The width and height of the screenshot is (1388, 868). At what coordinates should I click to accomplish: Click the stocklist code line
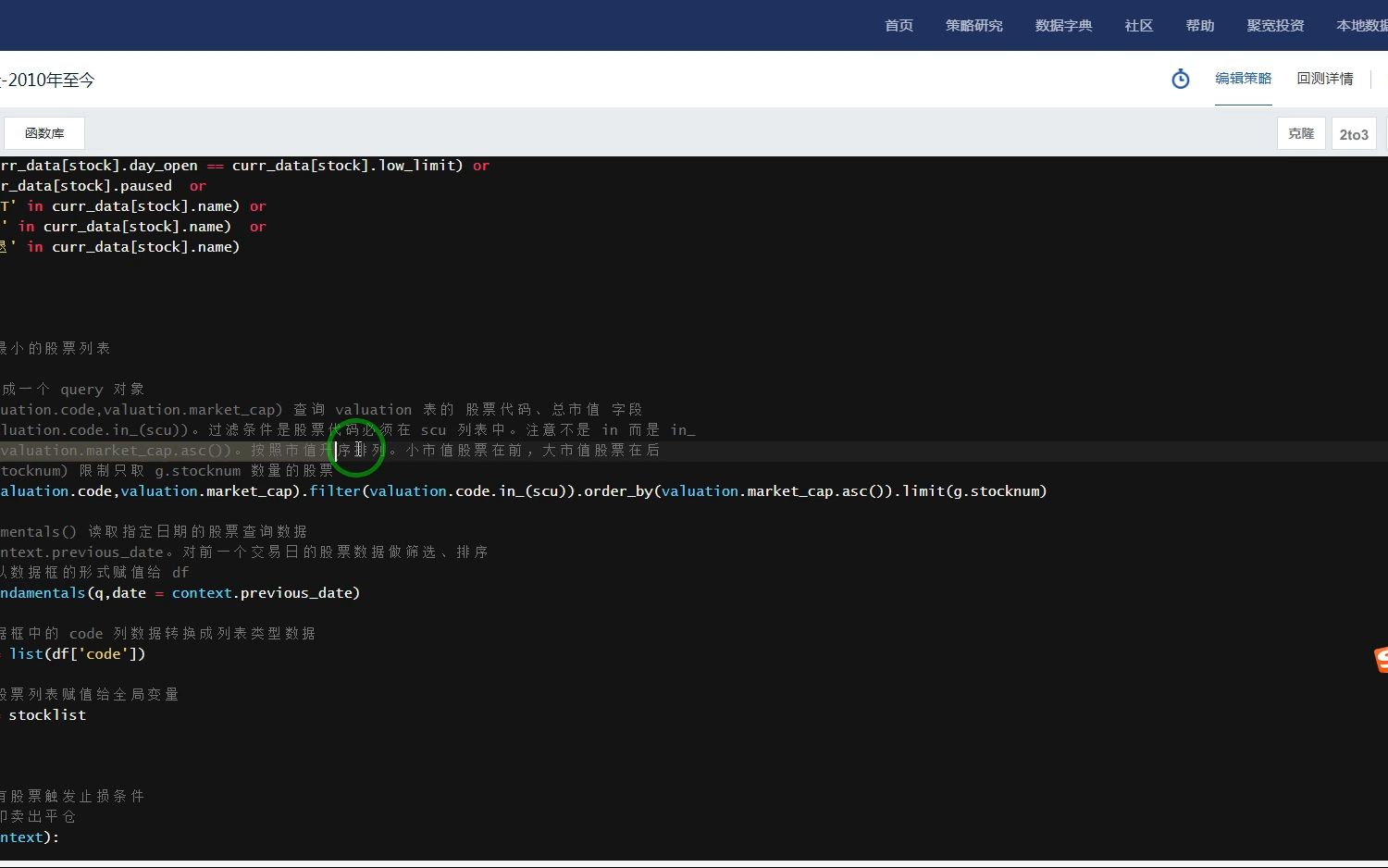[x=43, y=715]
